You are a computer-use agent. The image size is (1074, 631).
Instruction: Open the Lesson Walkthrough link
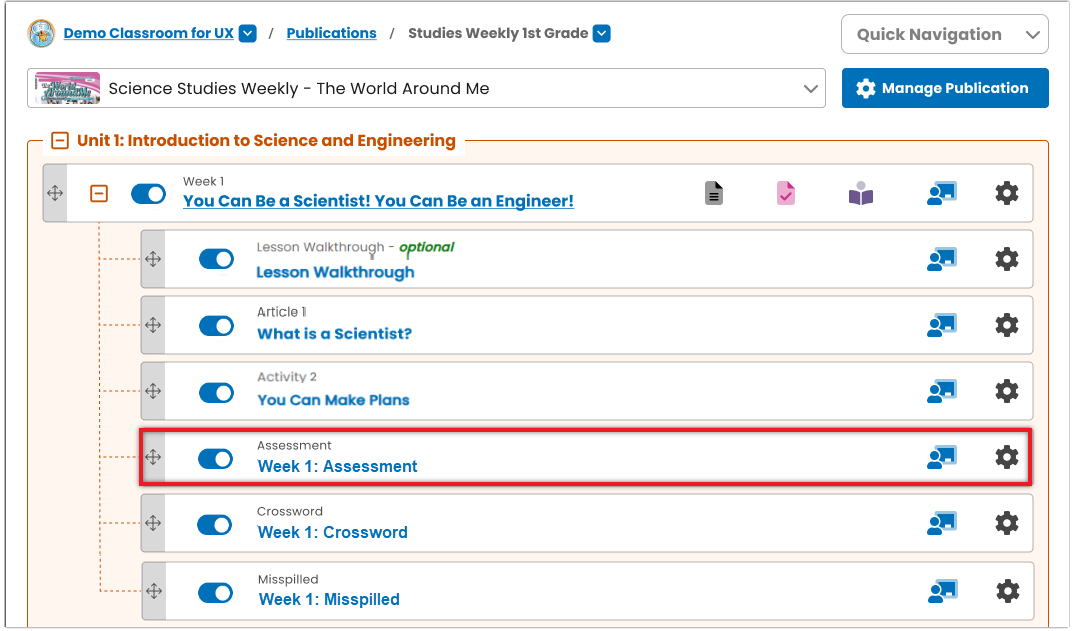coord(335,272)
